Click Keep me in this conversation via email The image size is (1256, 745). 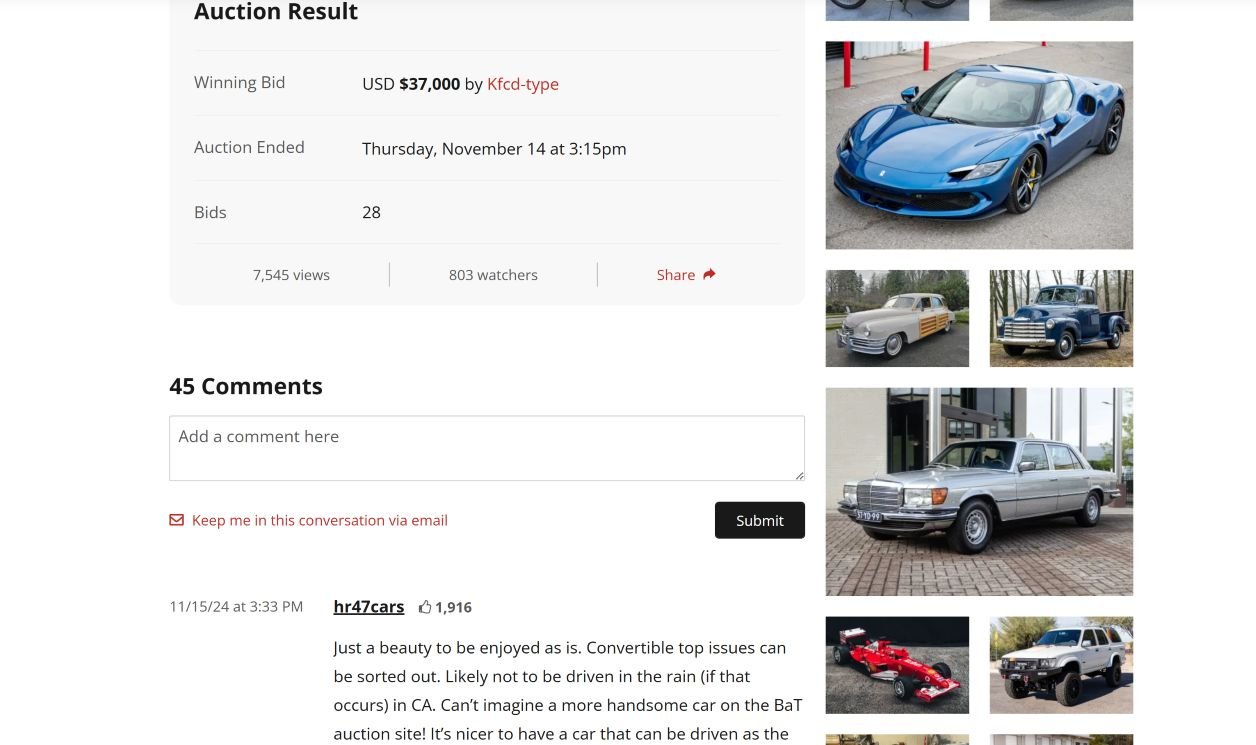pyautogui.click(x=320, y=520)
